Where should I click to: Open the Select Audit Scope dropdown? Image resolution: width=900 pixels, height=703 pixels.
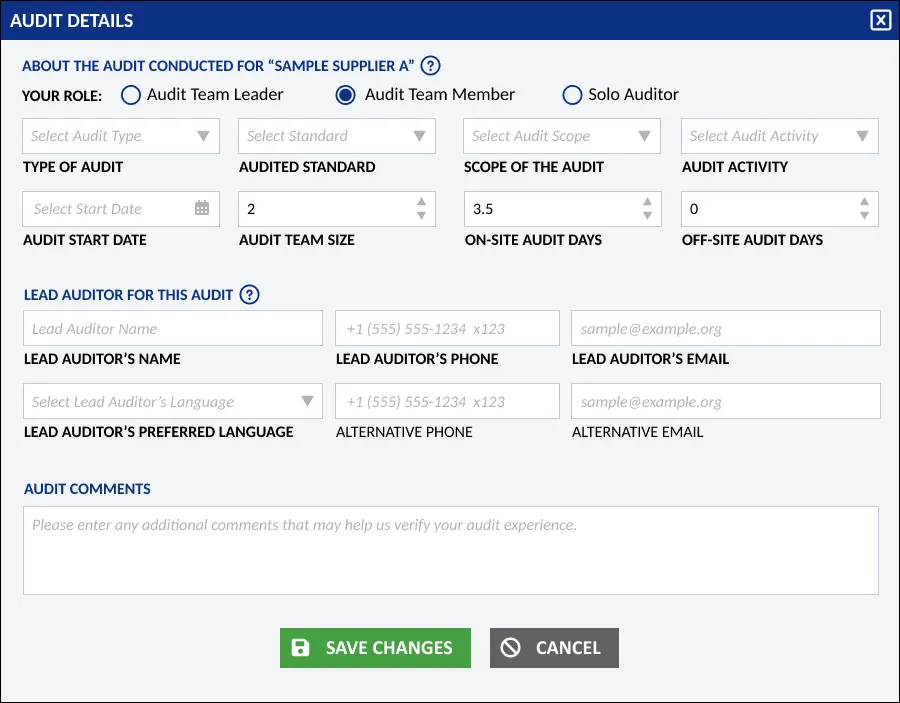[562, 136]
